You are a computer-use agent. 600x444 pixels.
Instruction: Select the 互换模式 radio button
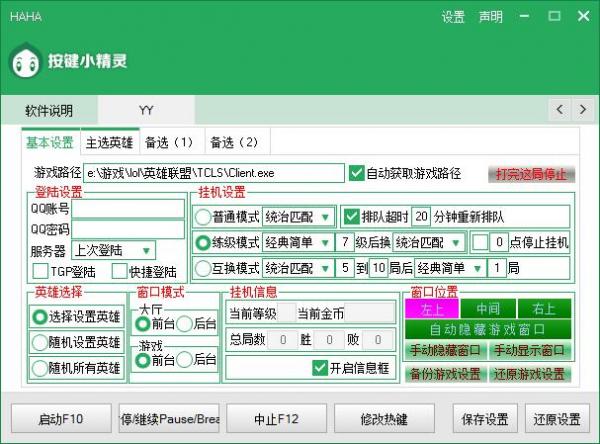coord(203,268)
